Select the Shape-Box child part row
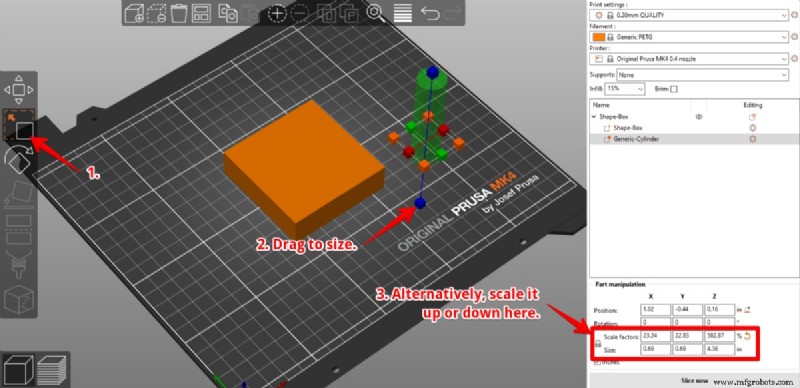Image resolution: width=800 pixels, height=388 pixels. tap(694, 128)
